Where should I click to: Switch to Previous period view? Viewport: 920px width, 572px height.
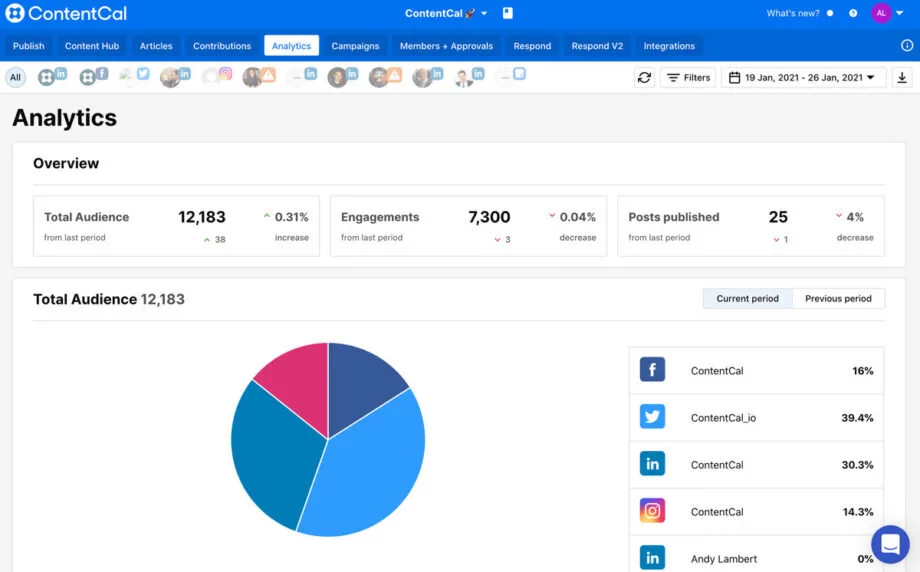click(x=838, y=299)
